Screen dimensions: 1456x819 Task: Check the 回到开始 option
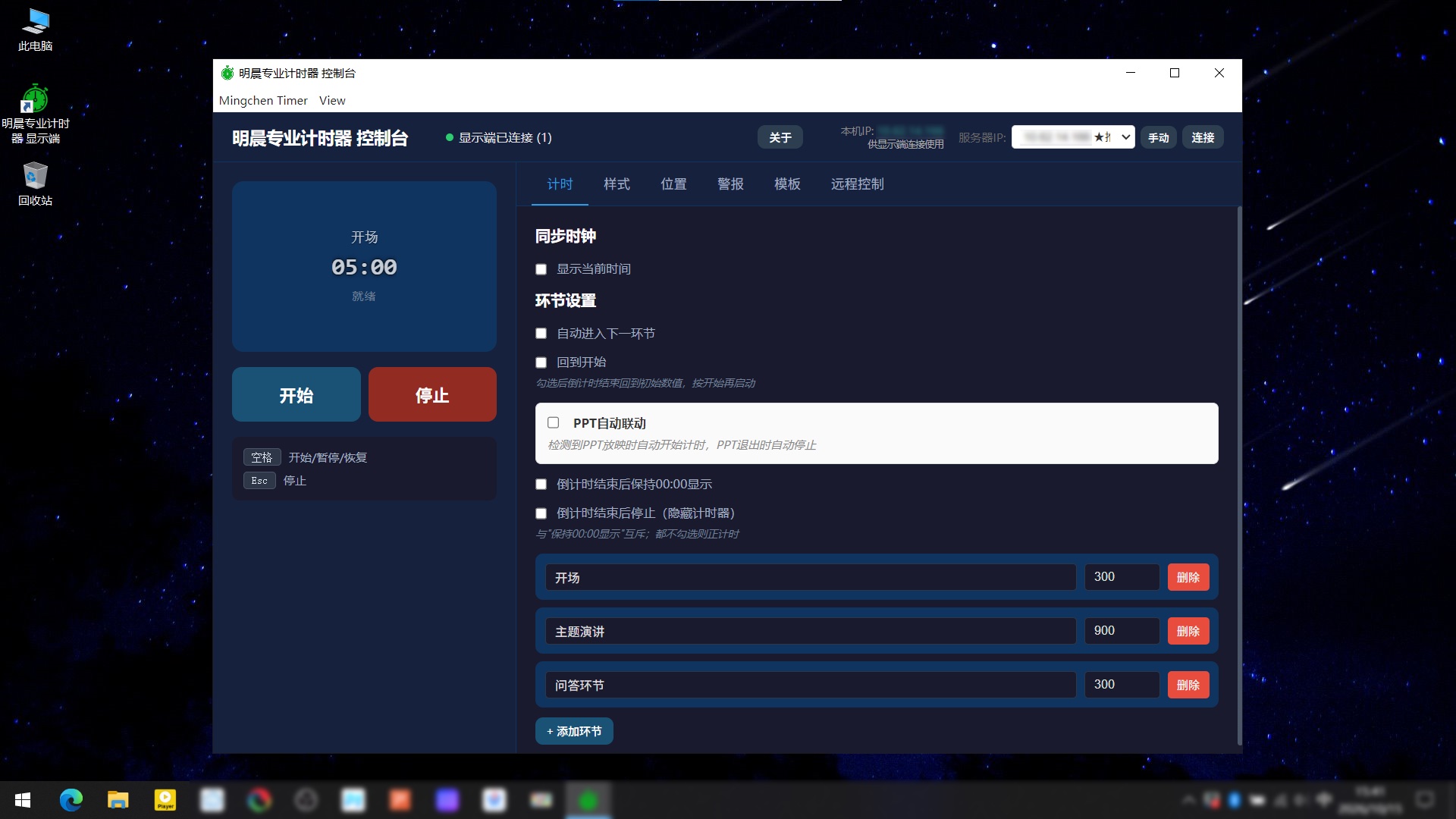(x=541, y=362)
